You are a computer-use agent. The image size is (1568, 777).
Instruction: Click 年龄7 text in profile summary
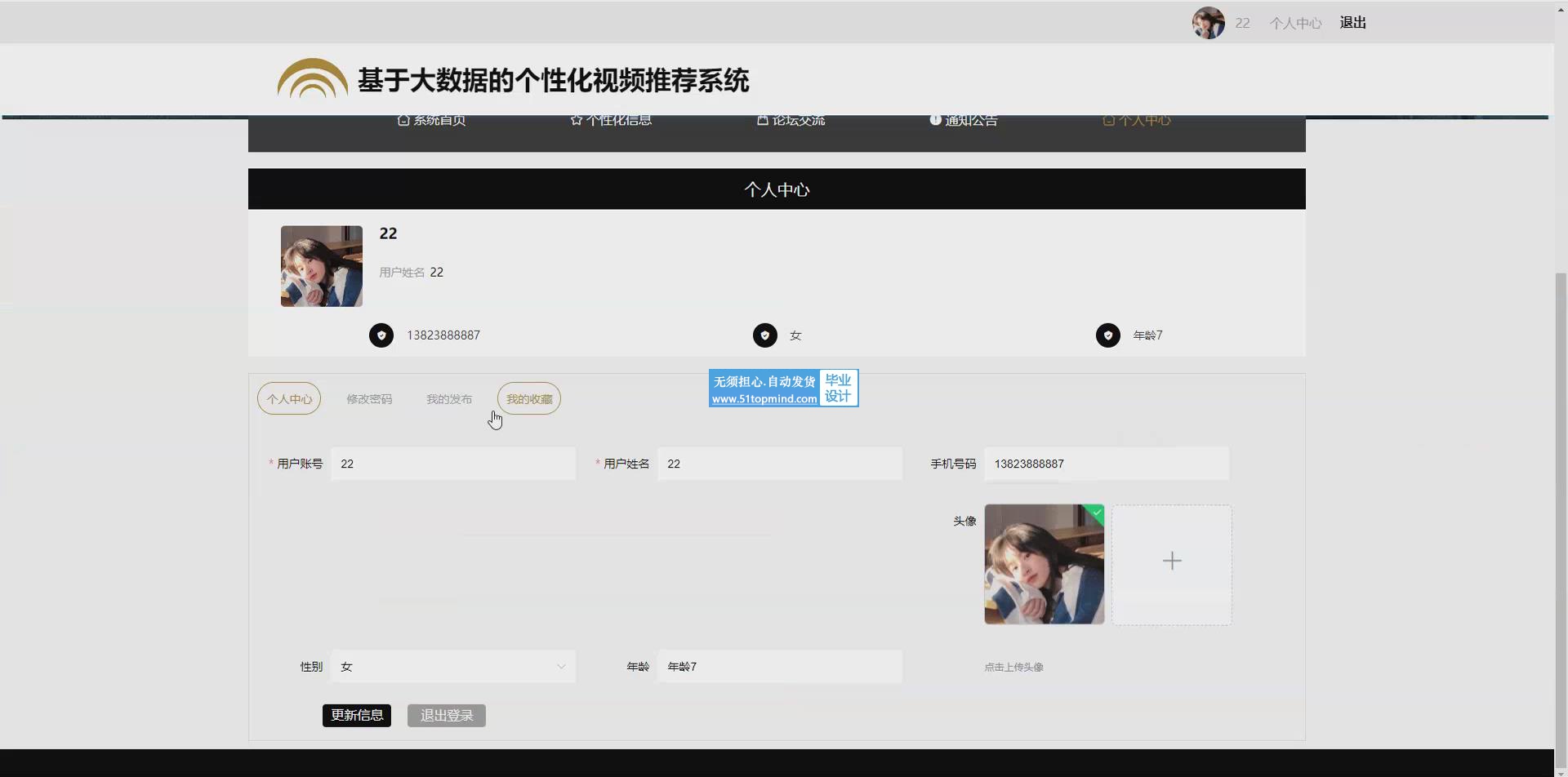1147,335
